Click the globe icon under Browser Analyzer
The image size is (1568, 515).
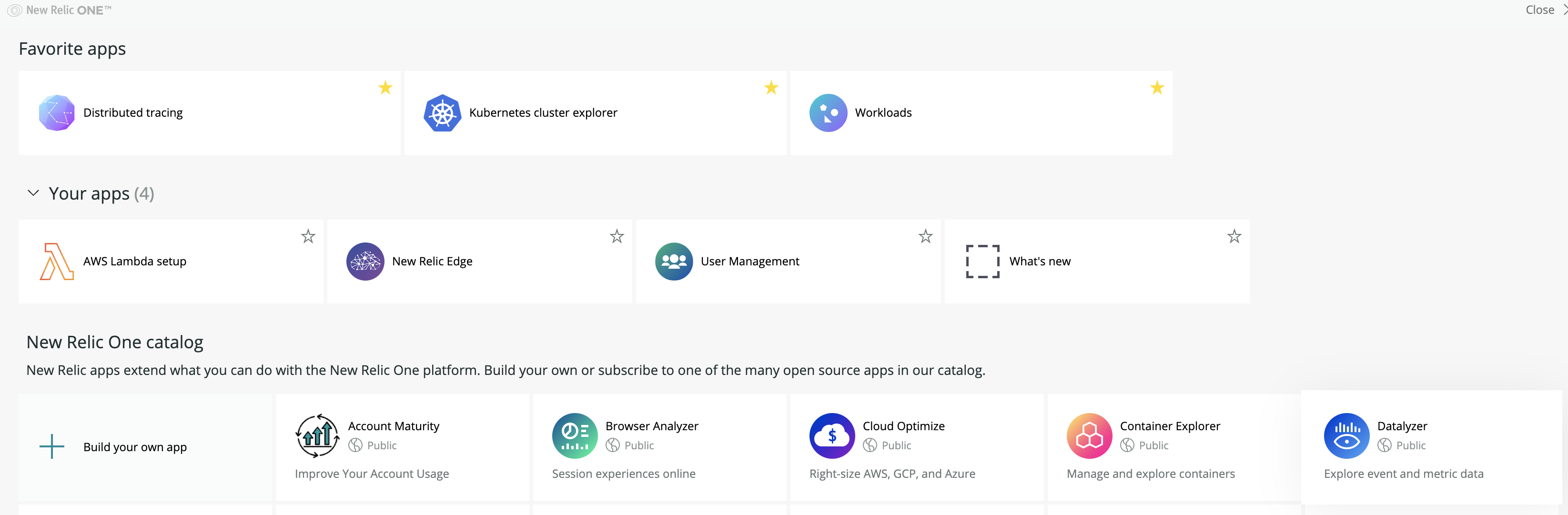(x=613, y=445)
